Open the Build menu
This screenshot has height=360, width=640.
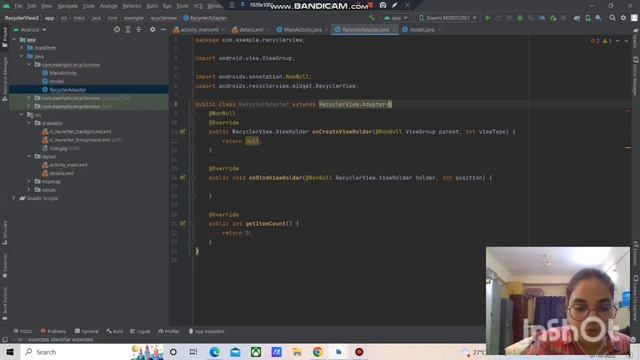coord(152,6)
